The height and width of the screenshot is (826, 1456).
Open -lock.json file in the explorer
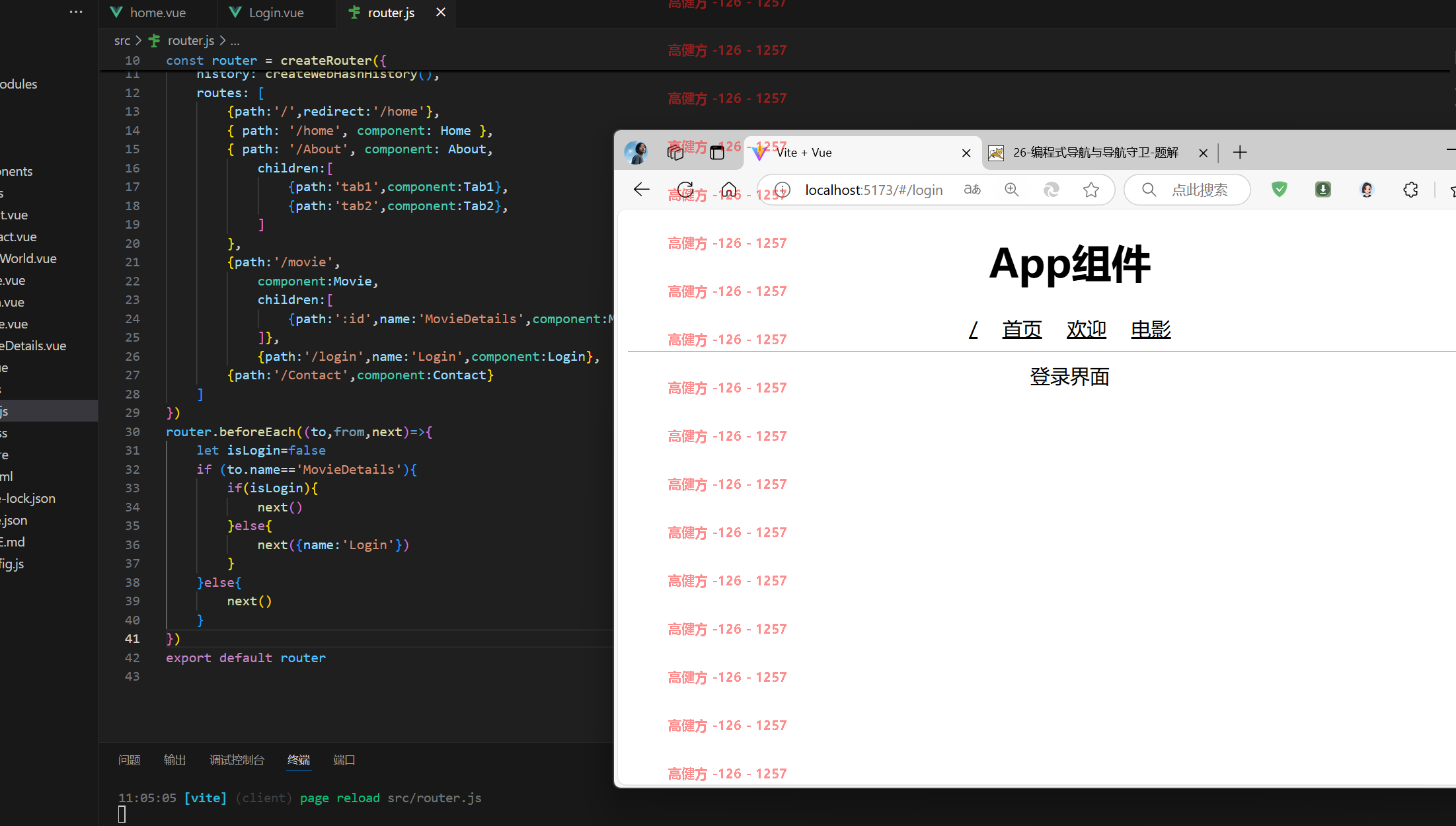(x=28, y=498)
